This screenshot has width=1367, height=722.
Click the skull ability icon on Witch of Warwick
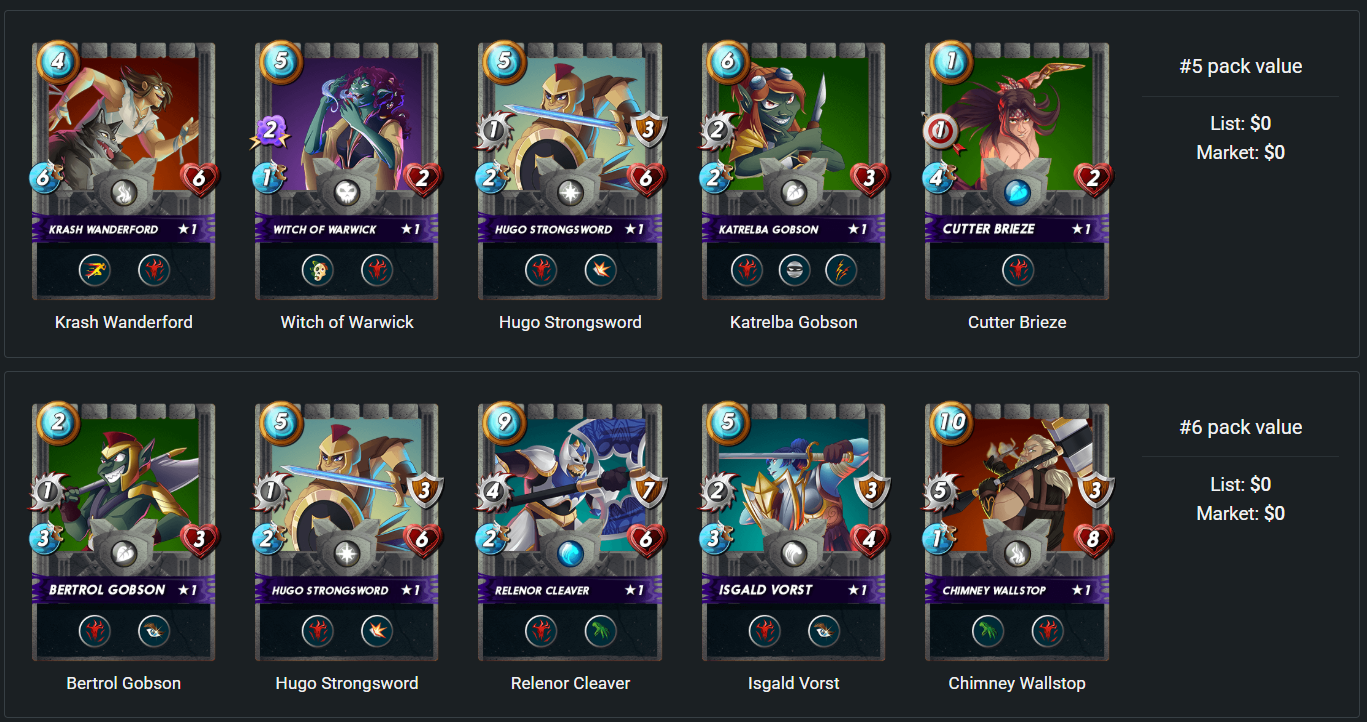(317, 270)
